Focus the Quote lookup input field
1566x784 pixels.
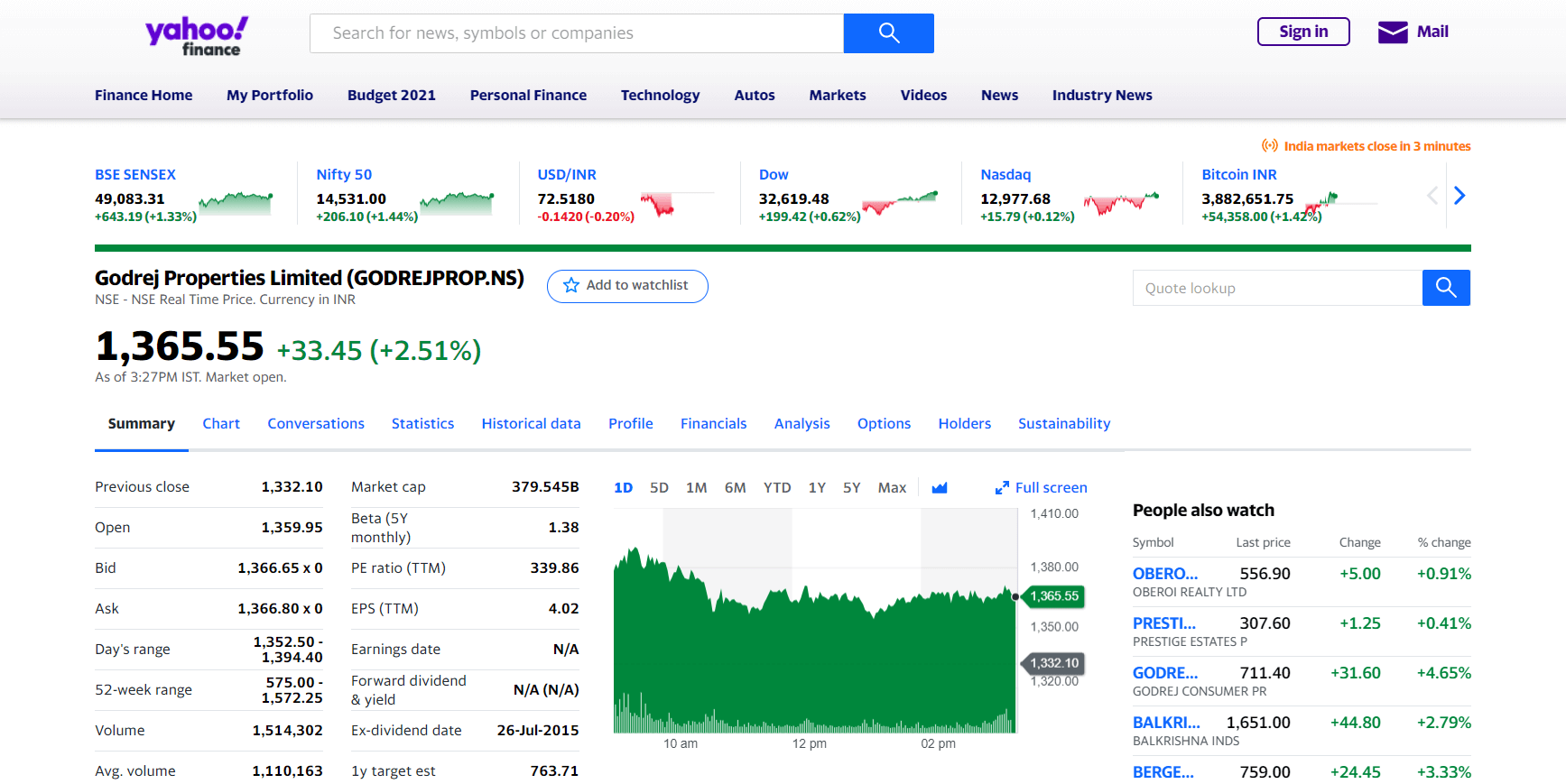click(x=1277, y=288)
